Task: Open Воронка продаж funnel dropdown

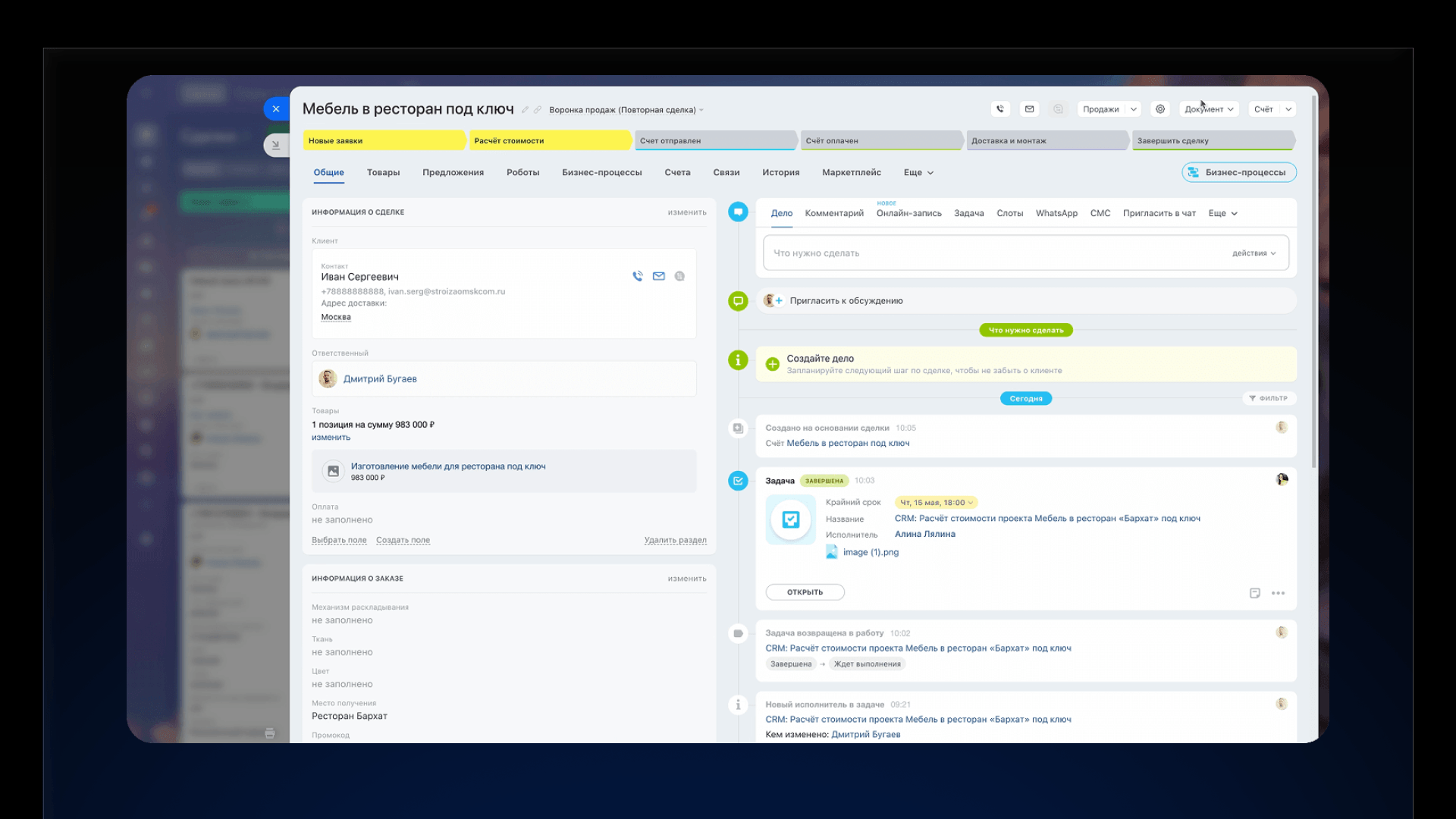Action: (626, 110)
